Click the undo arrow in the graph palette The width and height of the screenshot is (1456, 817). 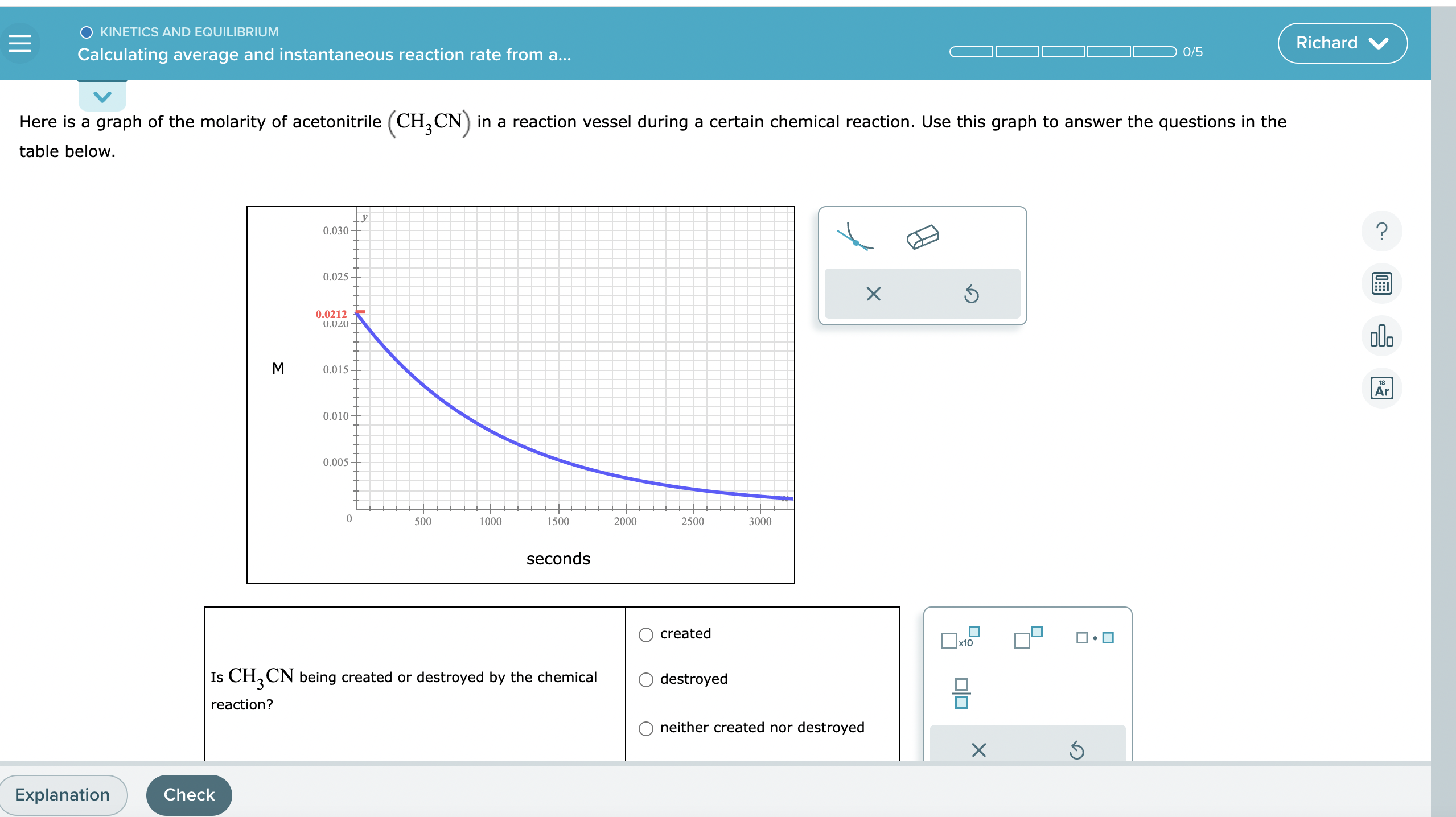(970, 294)
